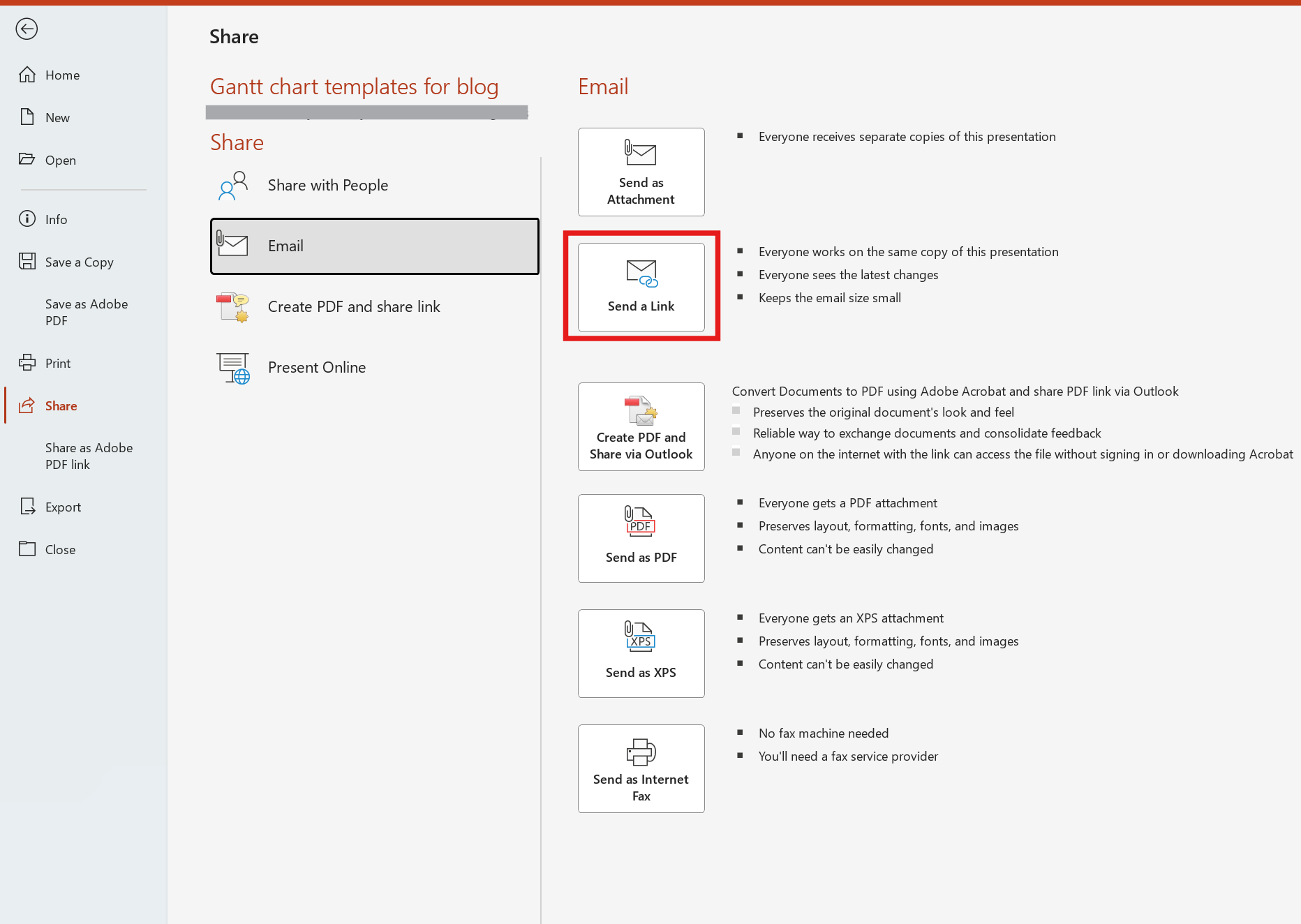Choose Open in the sidebar
This screenshot has height=924, width=1301.
[x=60, y=161]
